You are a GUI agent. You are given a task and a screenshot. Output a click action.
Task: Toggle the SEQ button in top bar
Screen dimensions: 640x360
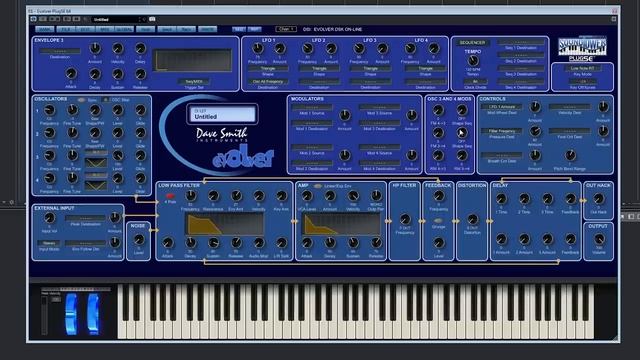pyautogui.click(x=239, y=29)
